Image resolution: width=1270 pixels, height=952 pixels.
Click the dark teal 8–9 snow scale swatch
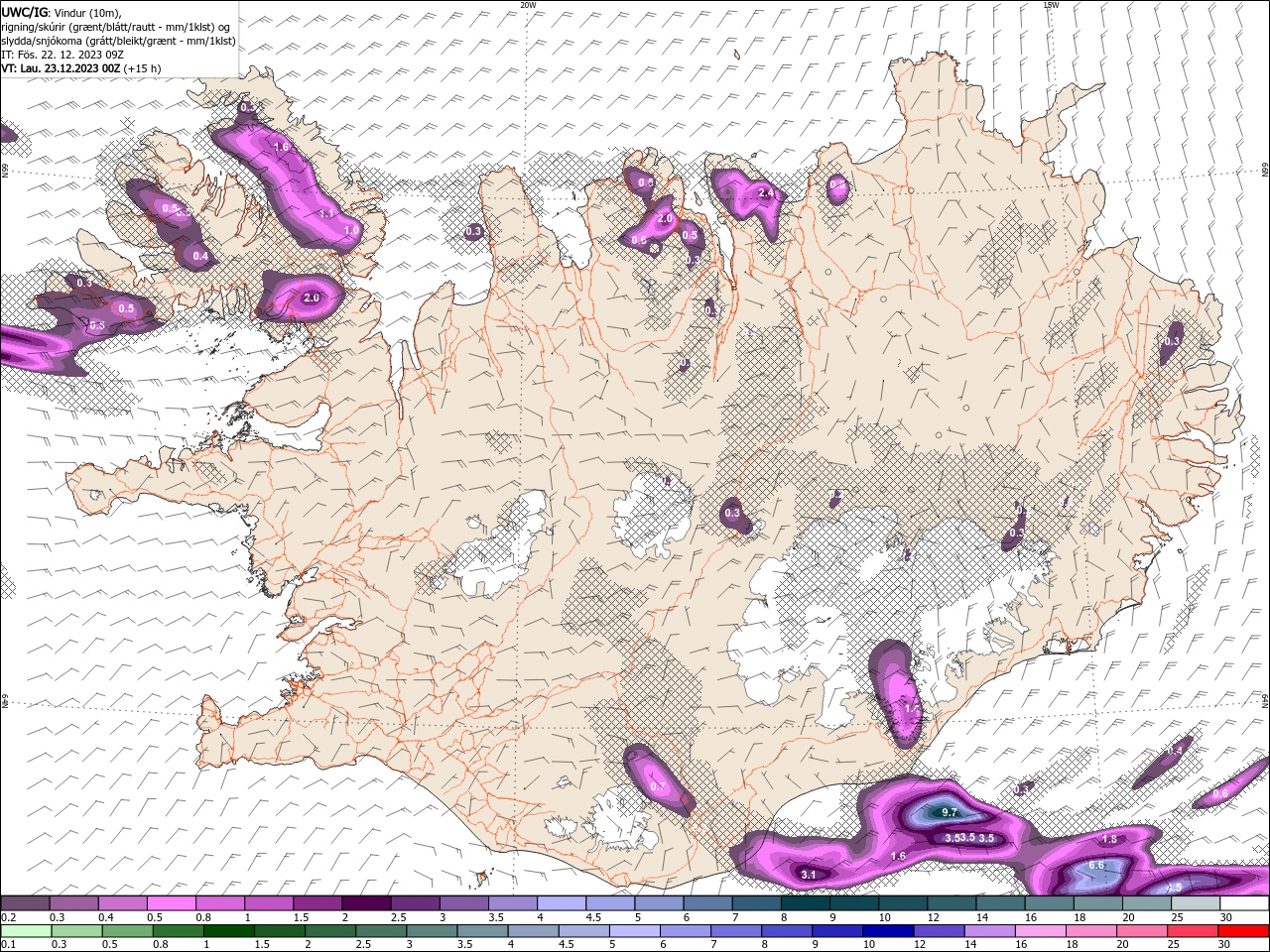[807, 903]
